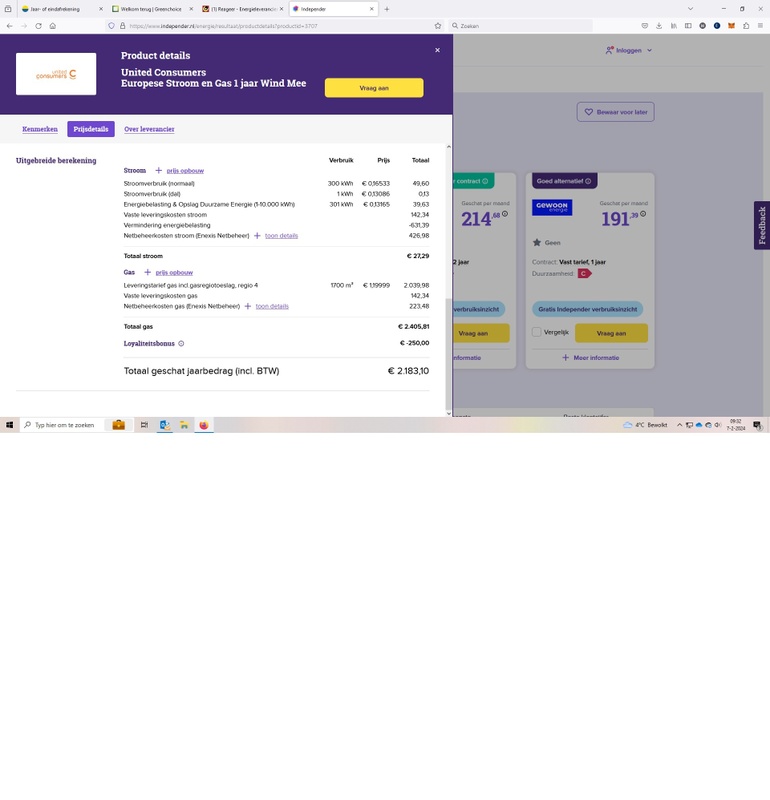Click the Totaal gas amount € 2.405,81
Viewport: 770px width, 800px height.
coord(413,327)
